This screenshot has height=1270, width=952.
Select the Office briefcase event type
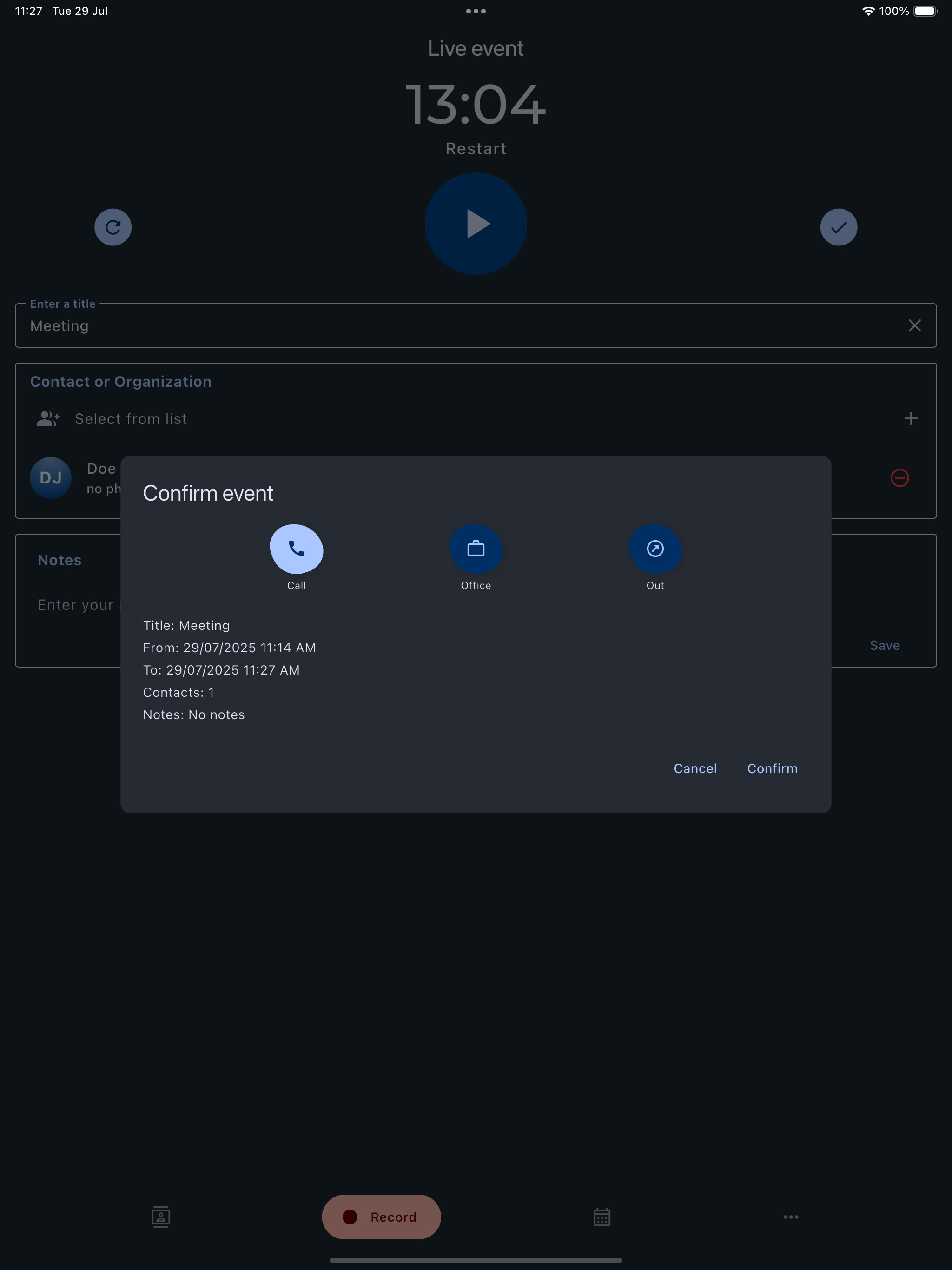pos(476,549)
